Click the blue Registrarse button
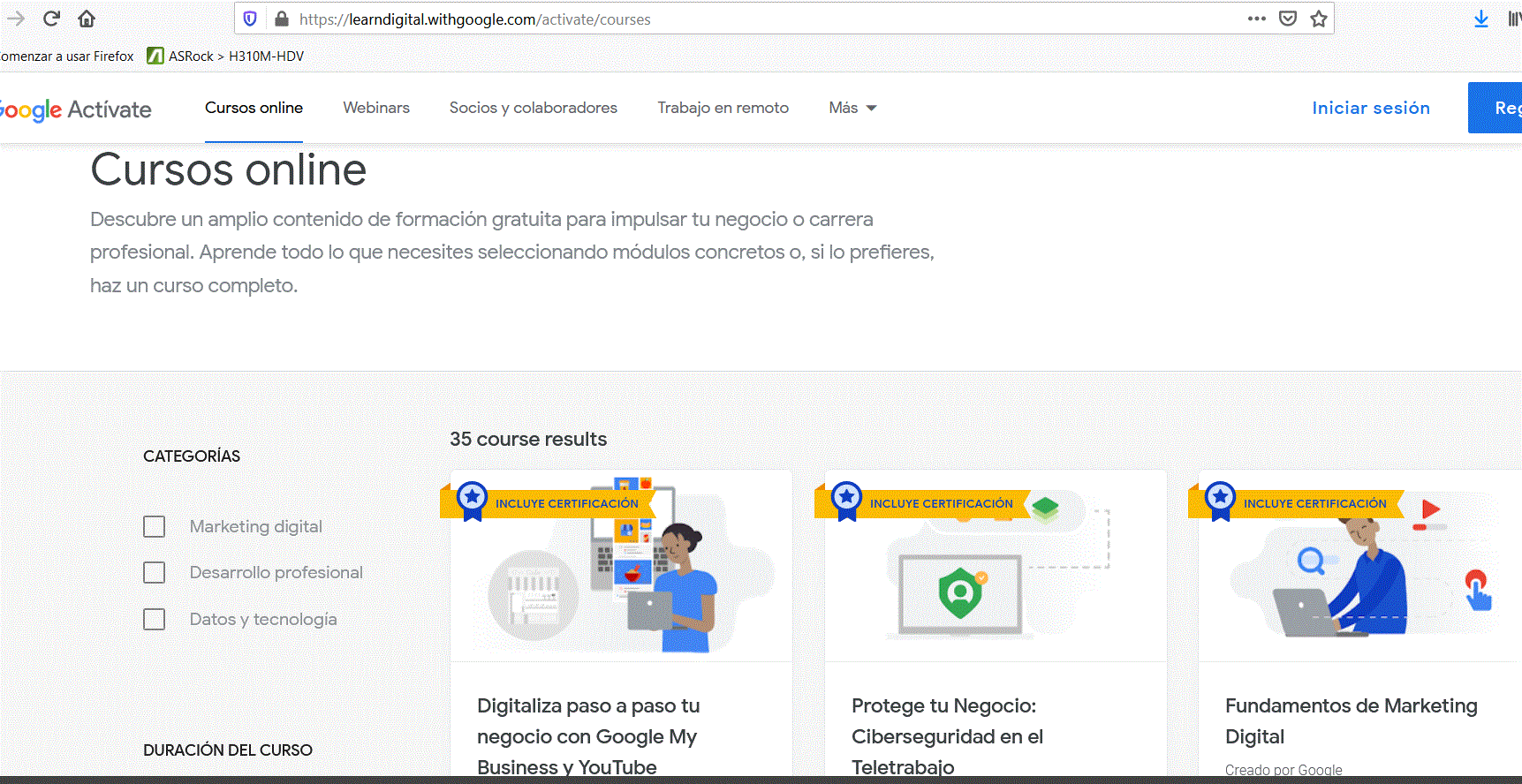 pos(1495,108)
